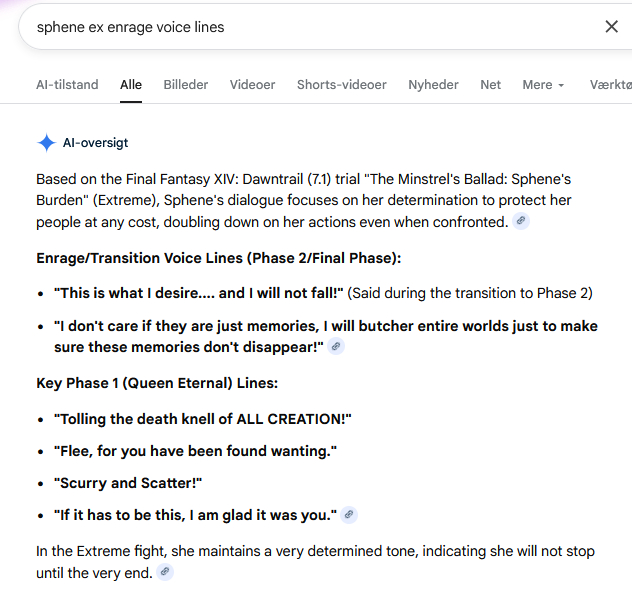Click the "Scurry and Scatter!" quote

coord(128,483)
